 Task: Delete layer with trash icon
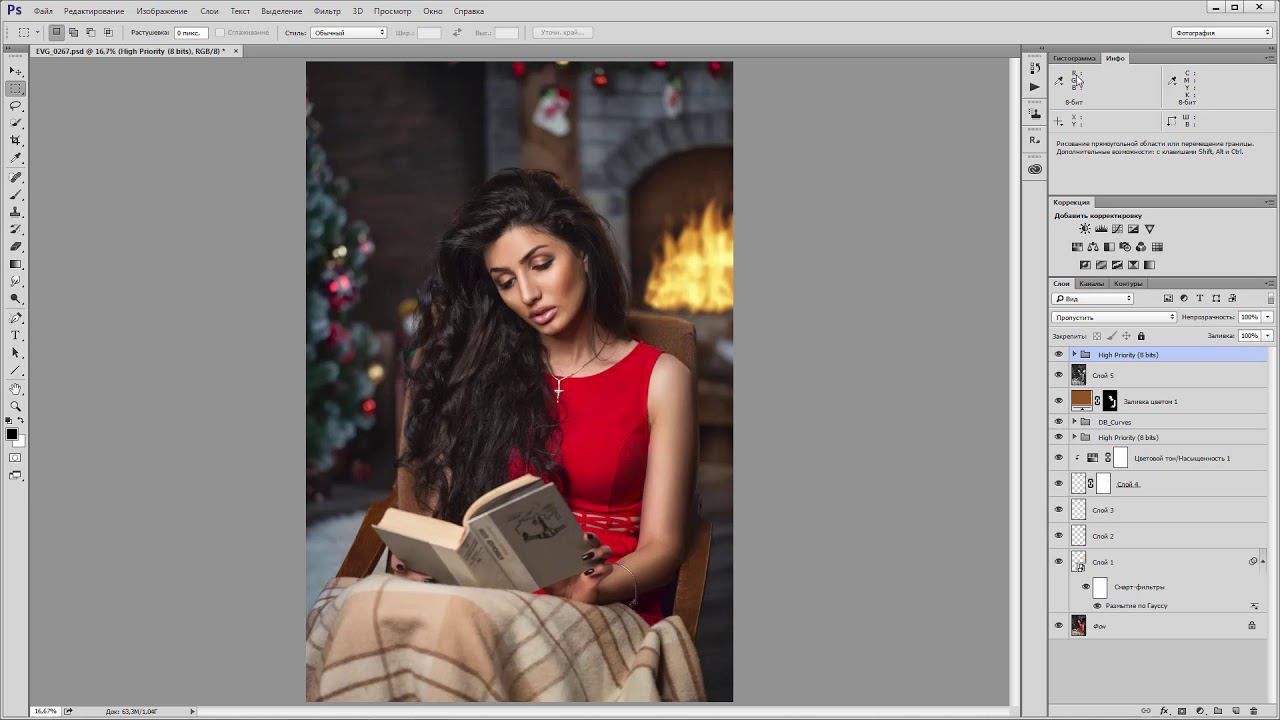tap(1254, 711)
